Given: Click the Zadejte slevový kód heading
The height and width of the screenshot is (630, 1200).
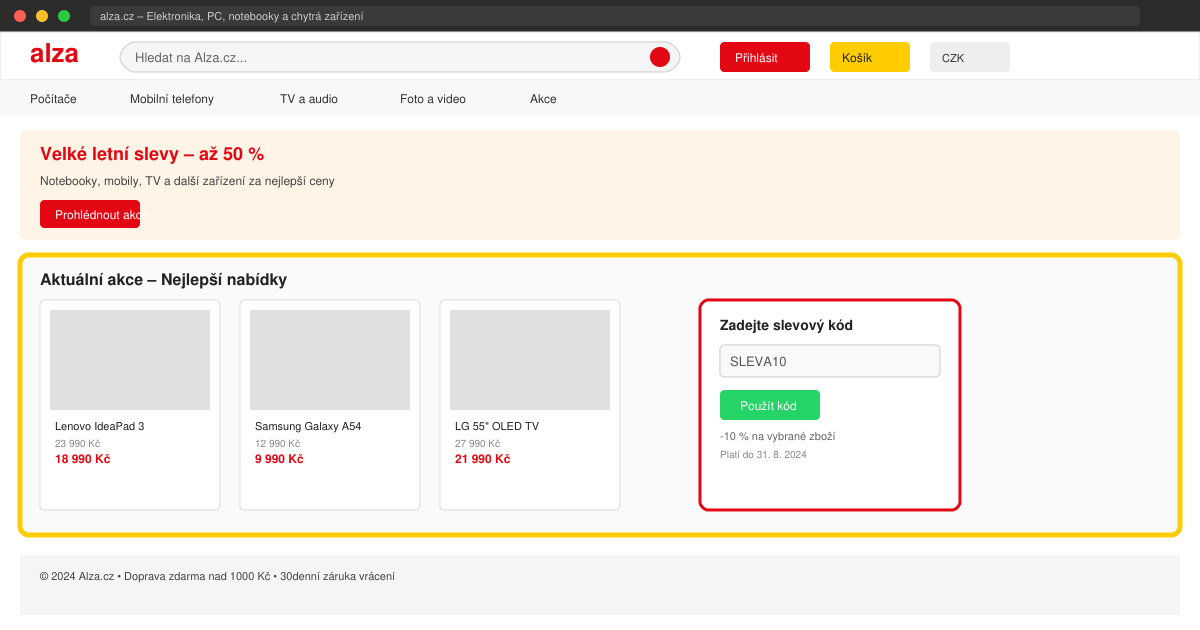Looking at the screenshot, I should click(786, 325).
